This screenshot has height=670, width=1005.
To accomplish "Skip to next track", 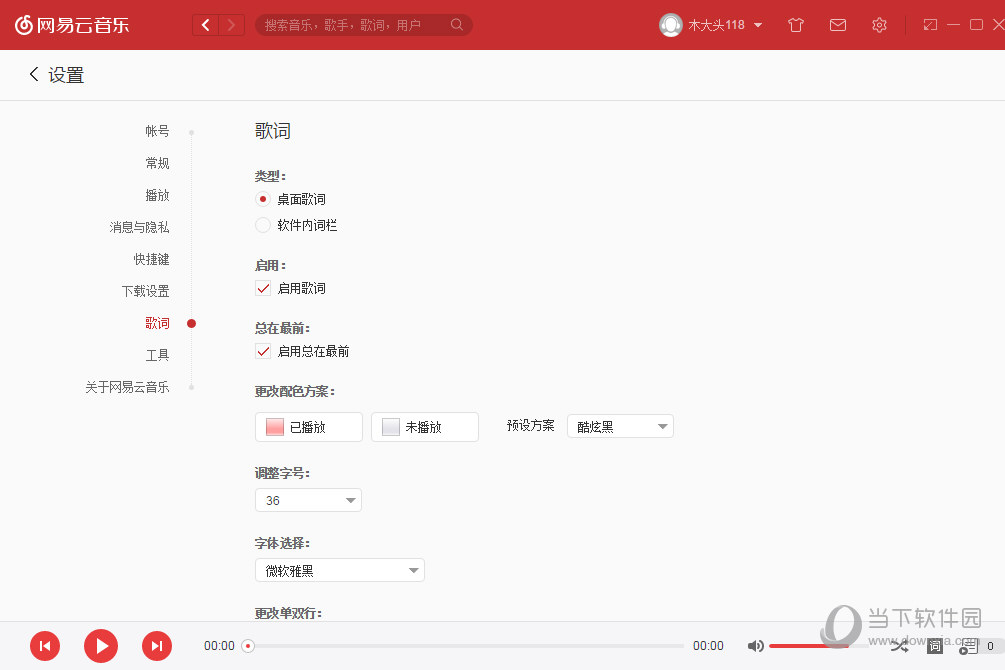I will point(156,646).
